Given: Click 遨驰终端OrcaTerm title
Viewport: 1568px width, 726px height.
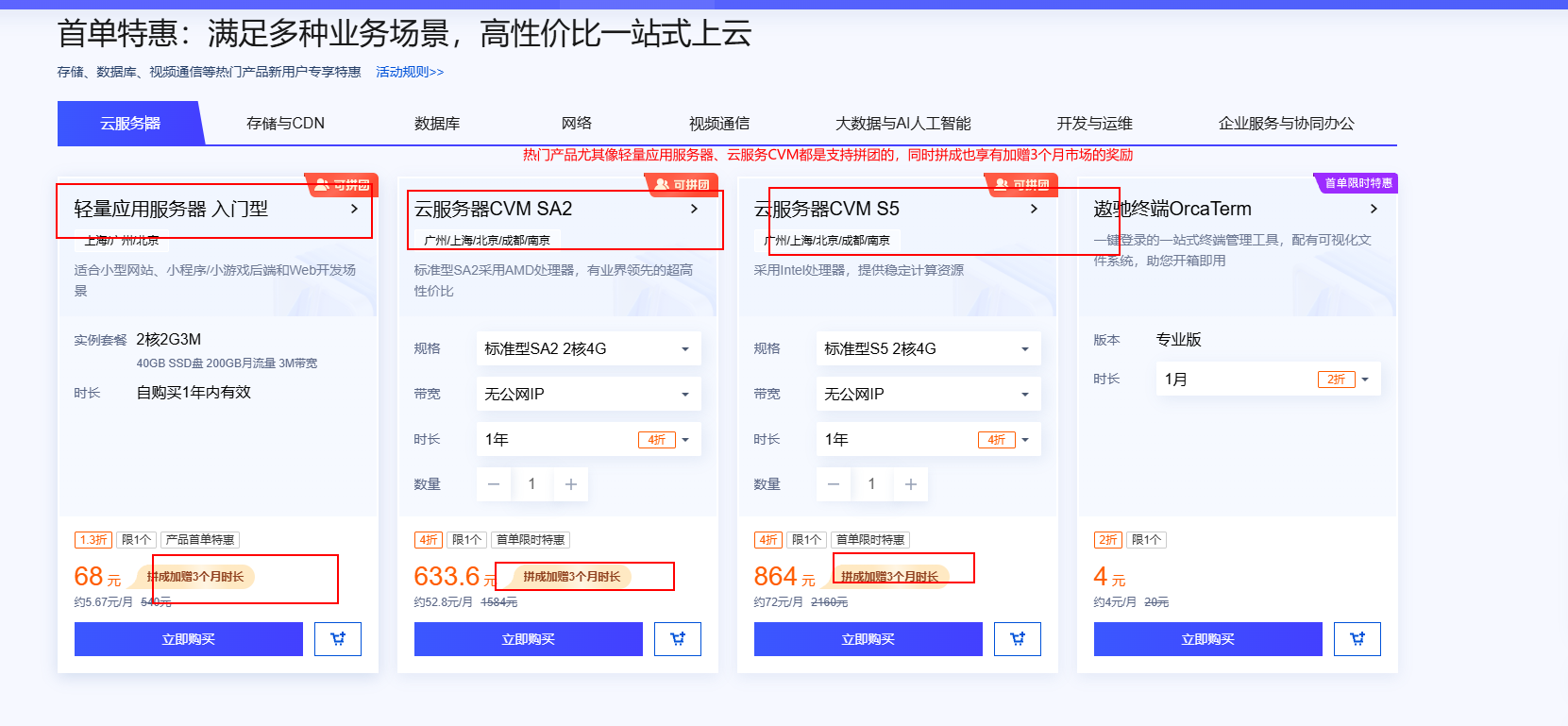Looking at the screenshot, I should 1172,209.
